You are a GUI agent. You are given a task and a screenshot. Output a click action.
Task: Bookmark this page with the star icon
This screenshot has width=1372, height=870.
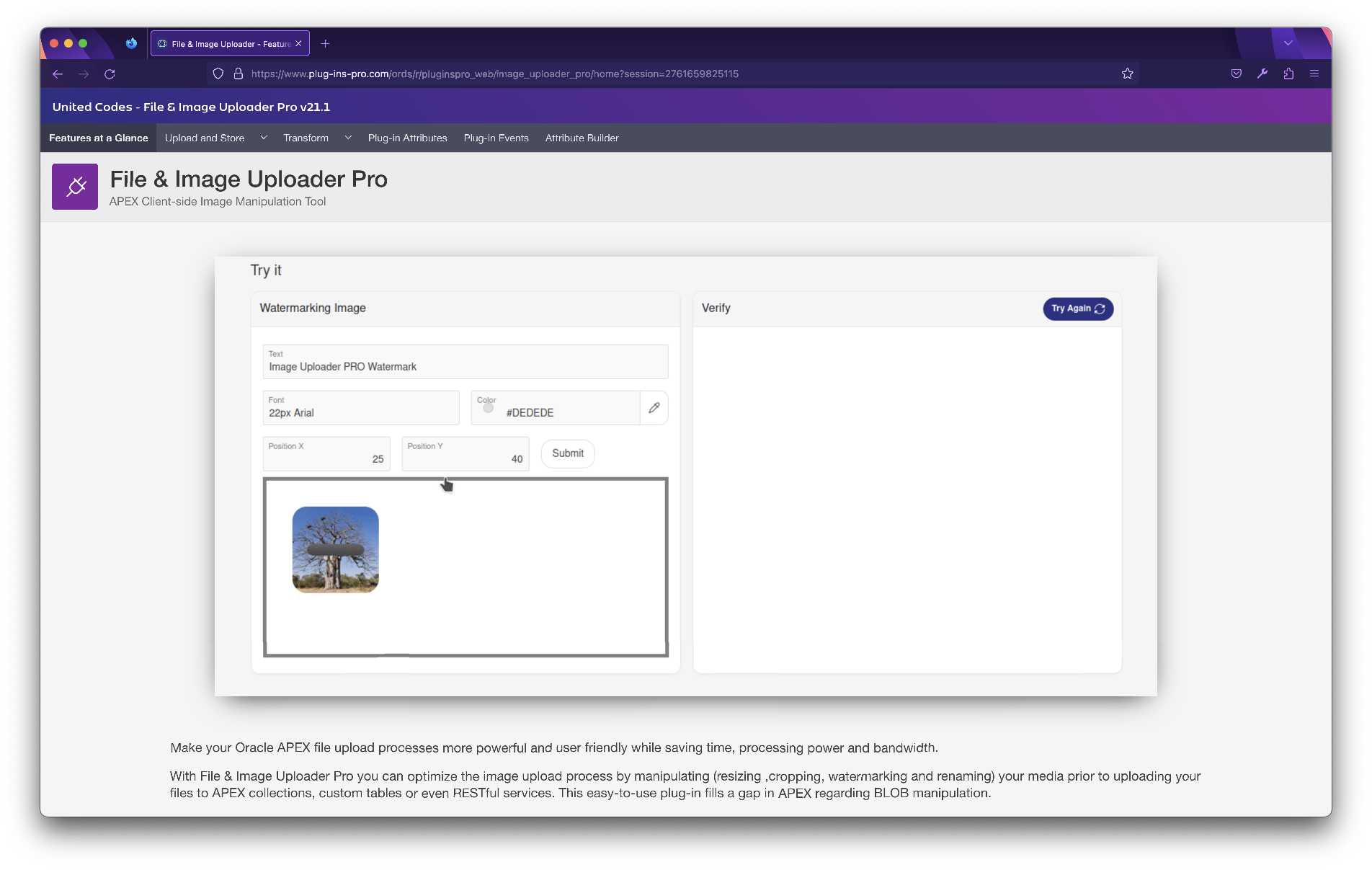1128,74
